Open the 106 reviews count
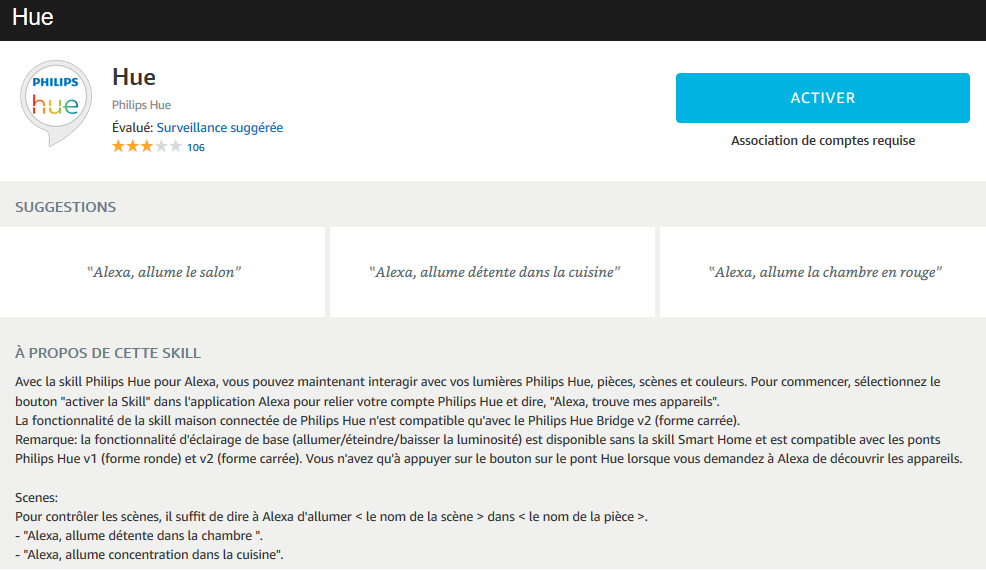This screenshot has width=986, height=570. 196,148
